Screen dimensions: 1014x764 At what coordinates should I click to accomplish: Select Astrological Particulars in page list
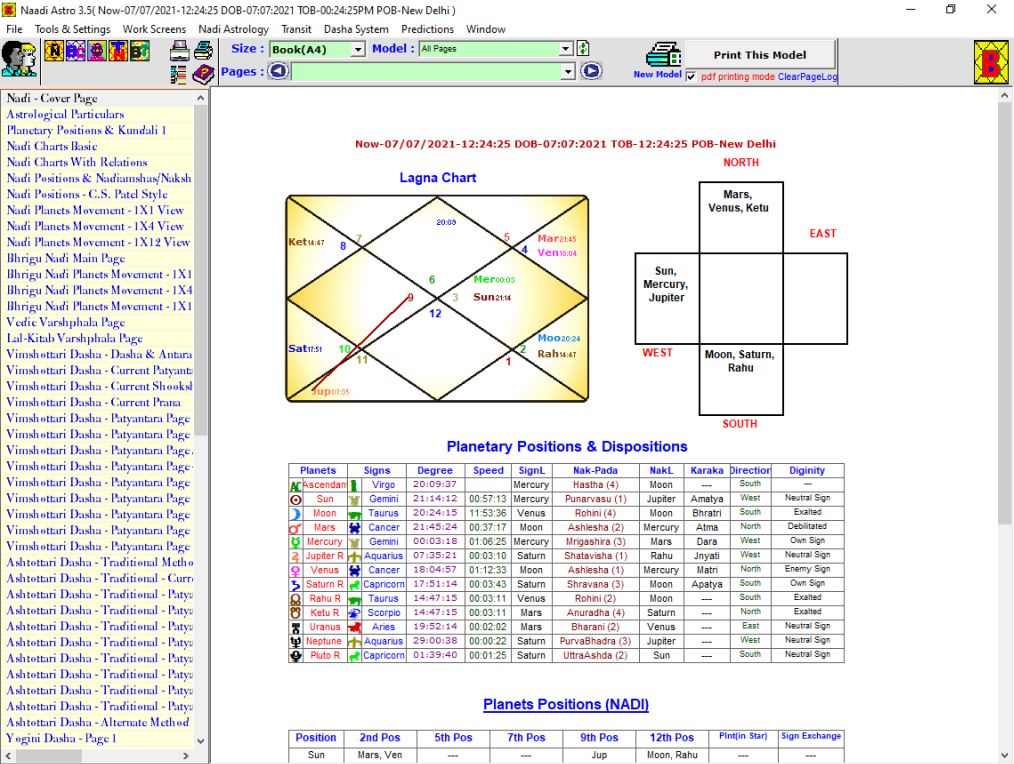point(65,115)
